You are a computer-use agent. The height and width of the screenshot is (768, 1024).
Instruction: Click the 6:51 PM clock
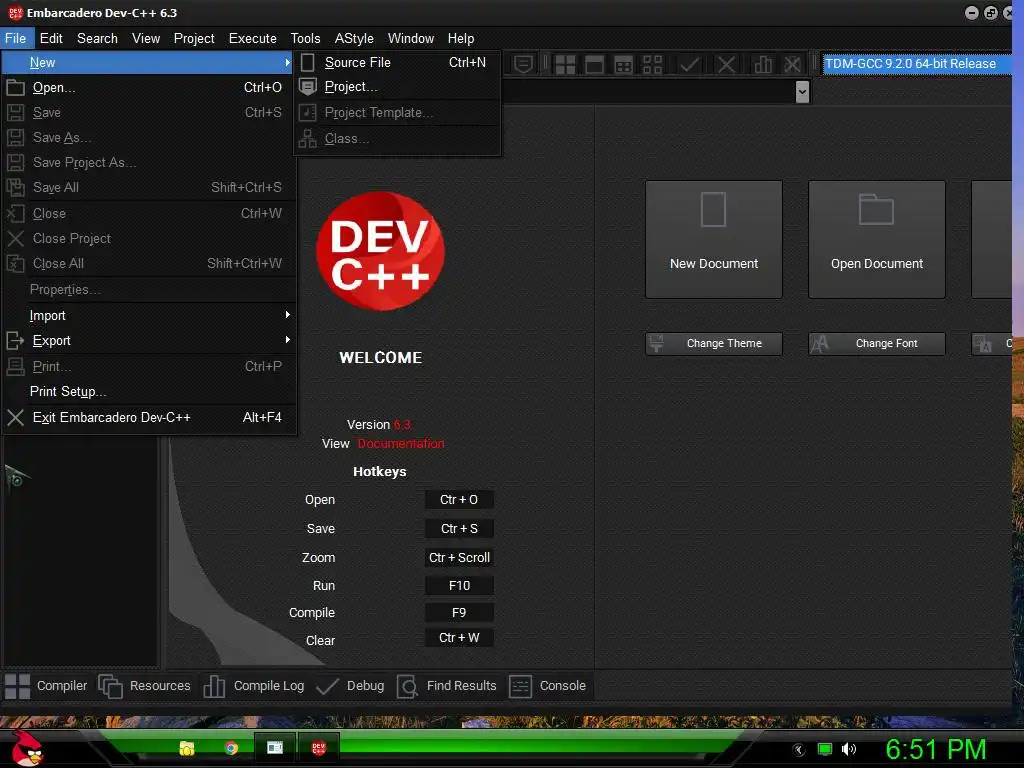click(x=935, y=750)
